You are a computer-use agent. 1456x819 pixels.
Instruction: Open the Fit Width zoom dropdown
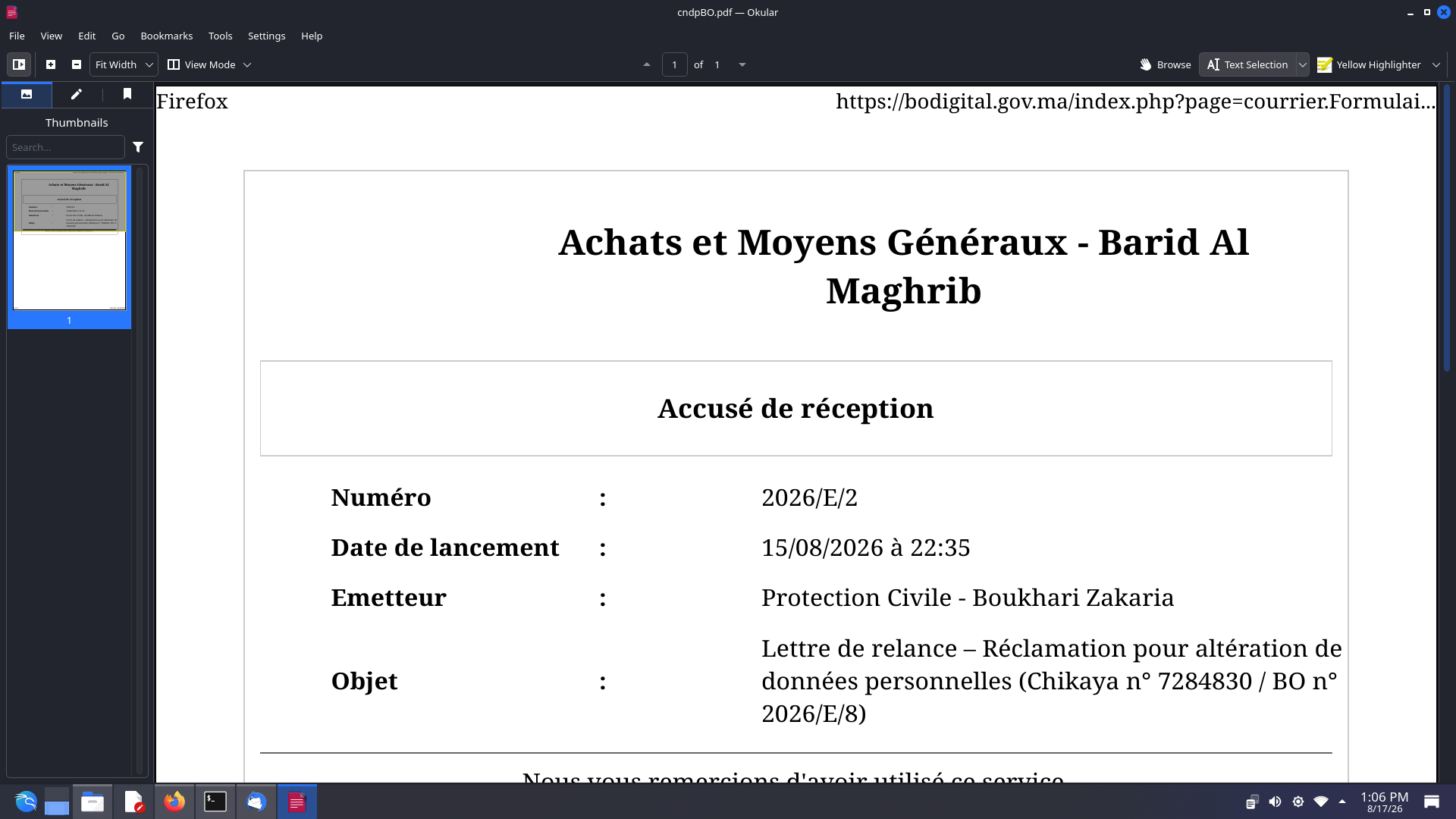(x=124, y=64)
